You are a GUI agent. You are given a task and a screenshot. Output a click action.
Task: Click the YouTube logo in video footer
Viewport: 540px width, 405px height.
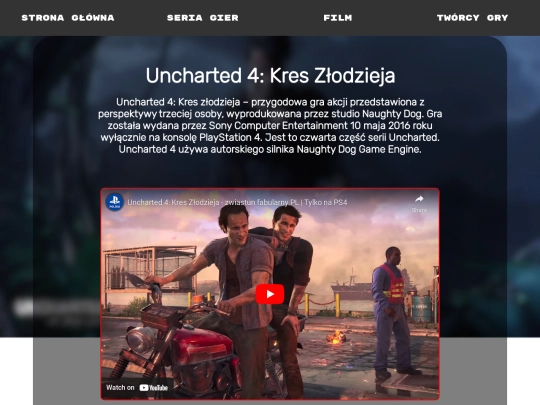(x=154, y=388)
